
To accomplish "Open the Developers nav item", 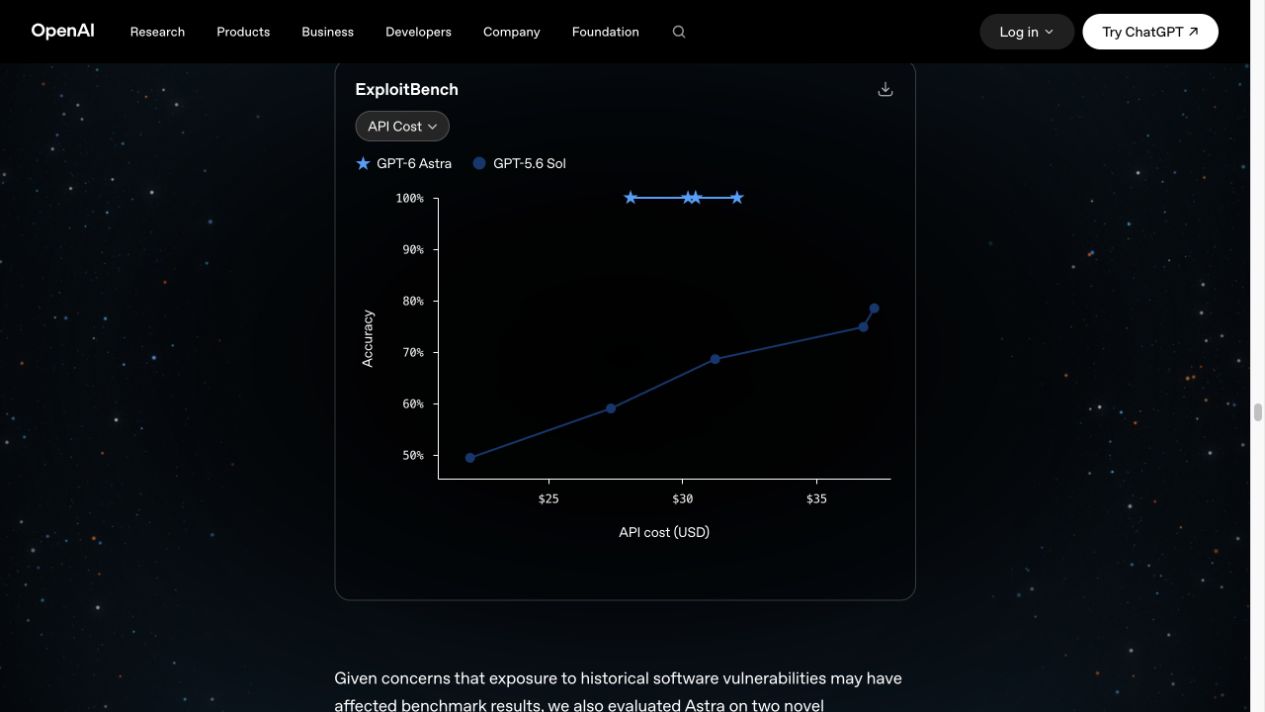I will point(418,32).
